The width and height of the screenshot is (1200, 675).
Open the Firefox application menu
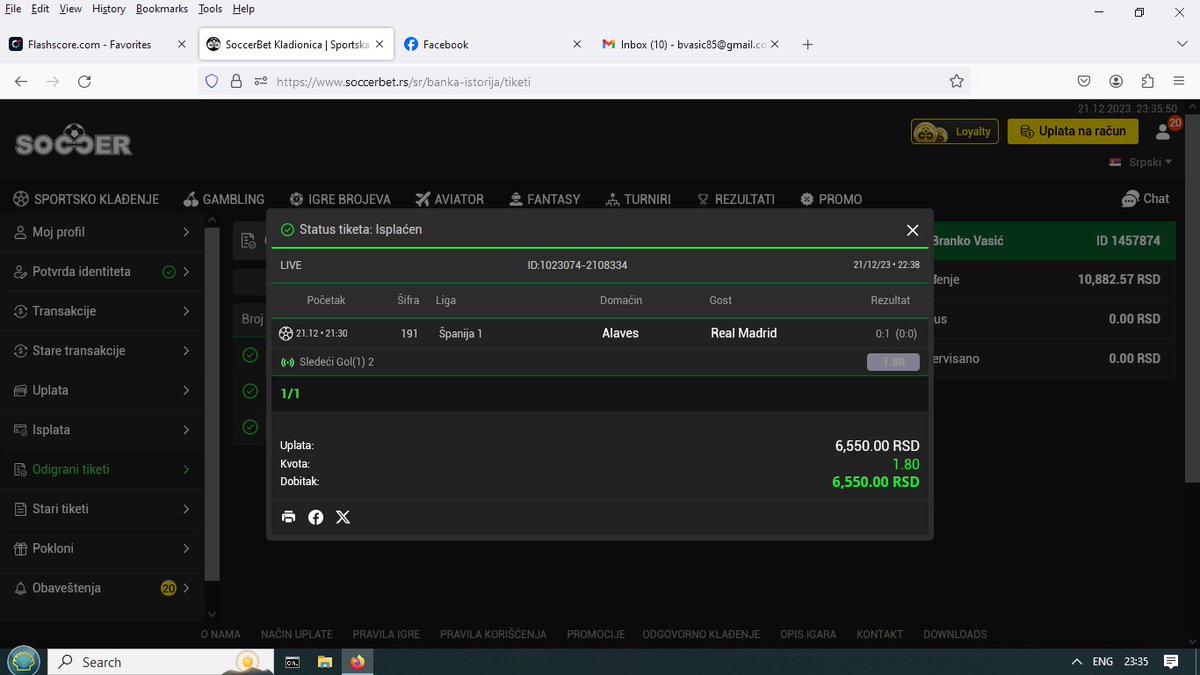(1178, 81)
